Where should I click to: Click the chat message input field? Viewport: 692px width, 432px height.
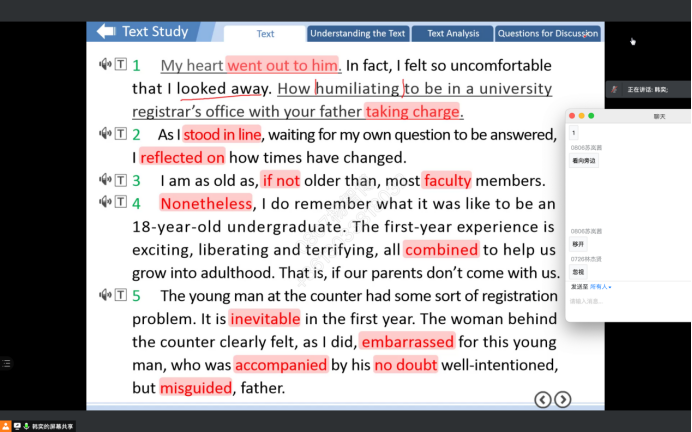pos(620,301)
